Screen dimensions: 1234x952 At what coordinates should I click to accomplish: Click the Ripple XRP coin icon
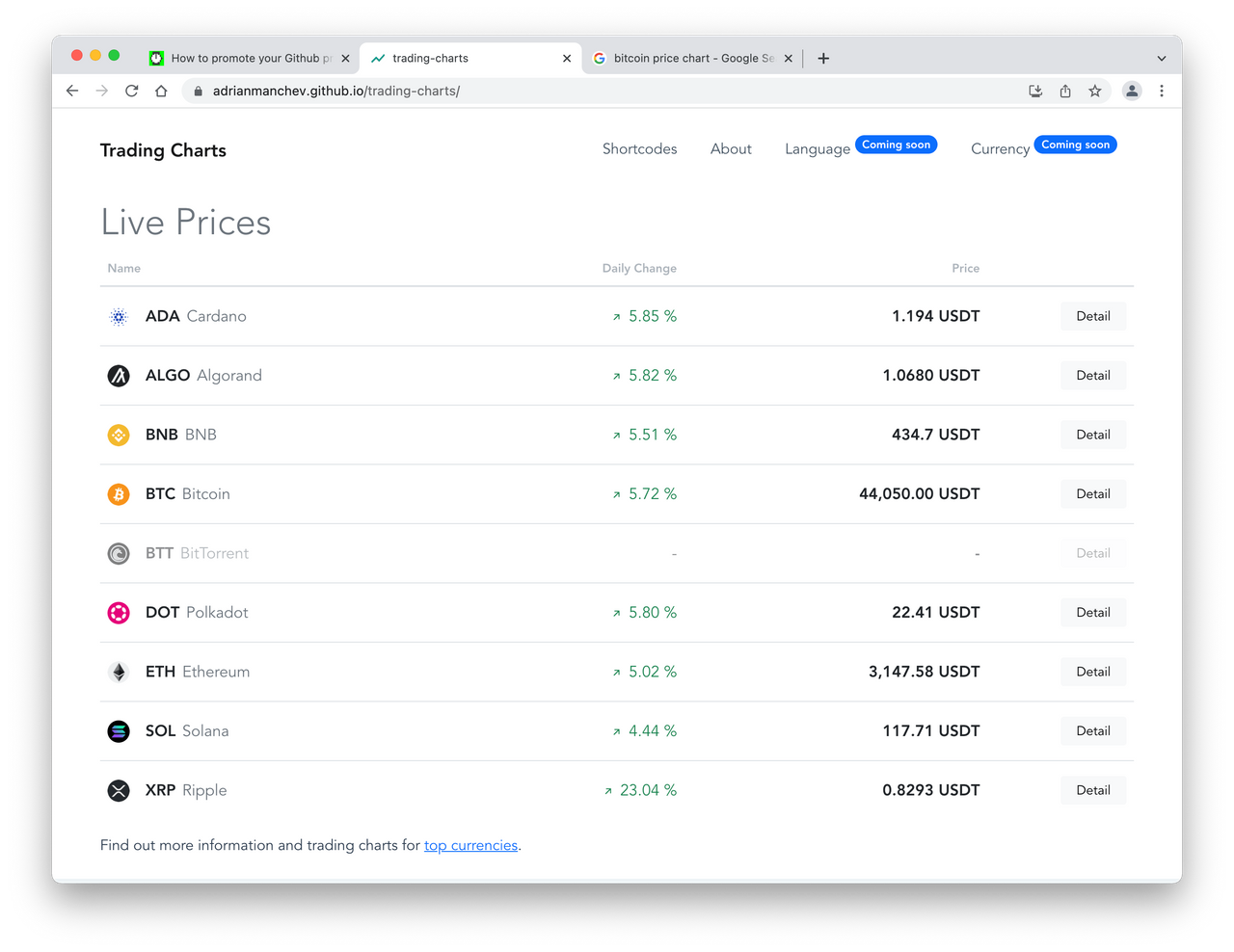point(119,790)
